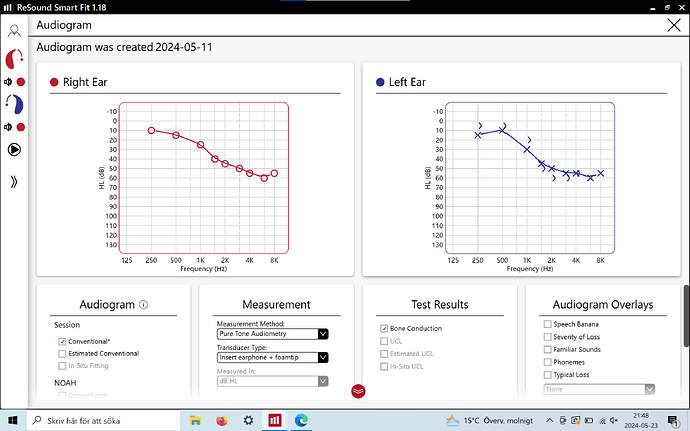This screenshot has width=690, height=431.
Task: Enable the Typical Loss overlay
Action: 547,375
